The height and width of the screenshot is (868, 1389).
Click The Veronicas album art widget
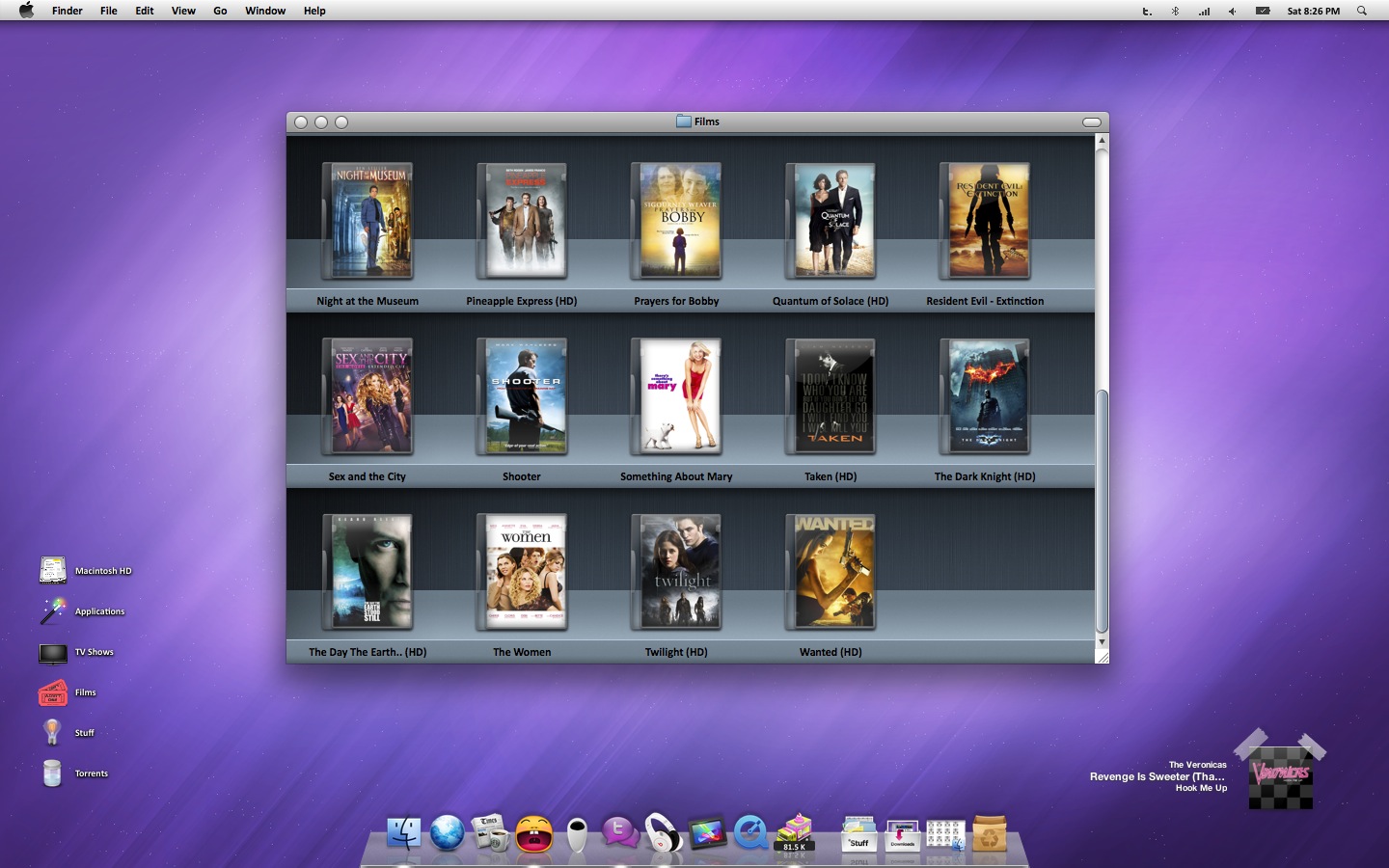[x=1281, y=777]
